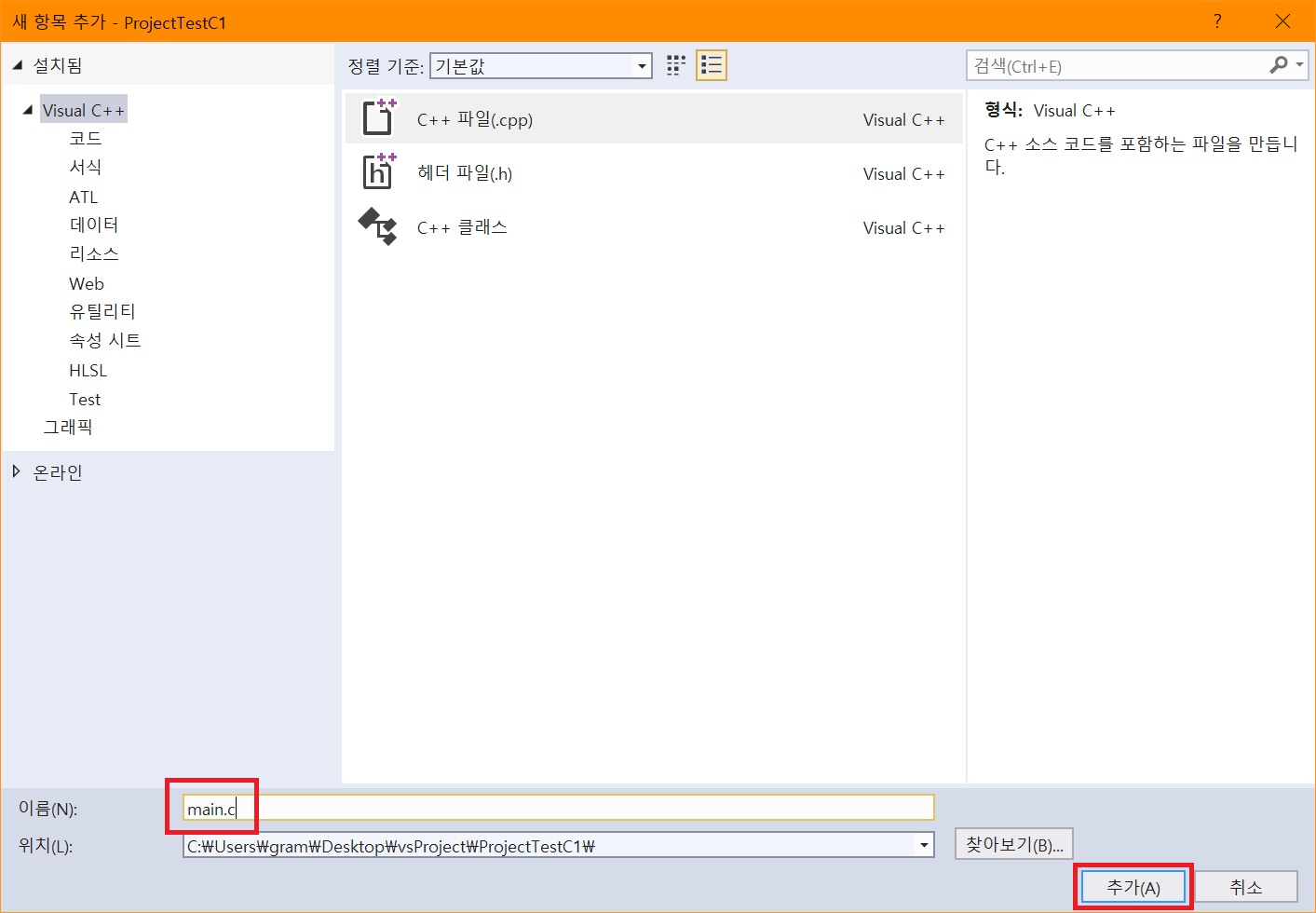Select the 서식 category
This screenshot has height=913, width=1316.
click(x=86, y=167)
